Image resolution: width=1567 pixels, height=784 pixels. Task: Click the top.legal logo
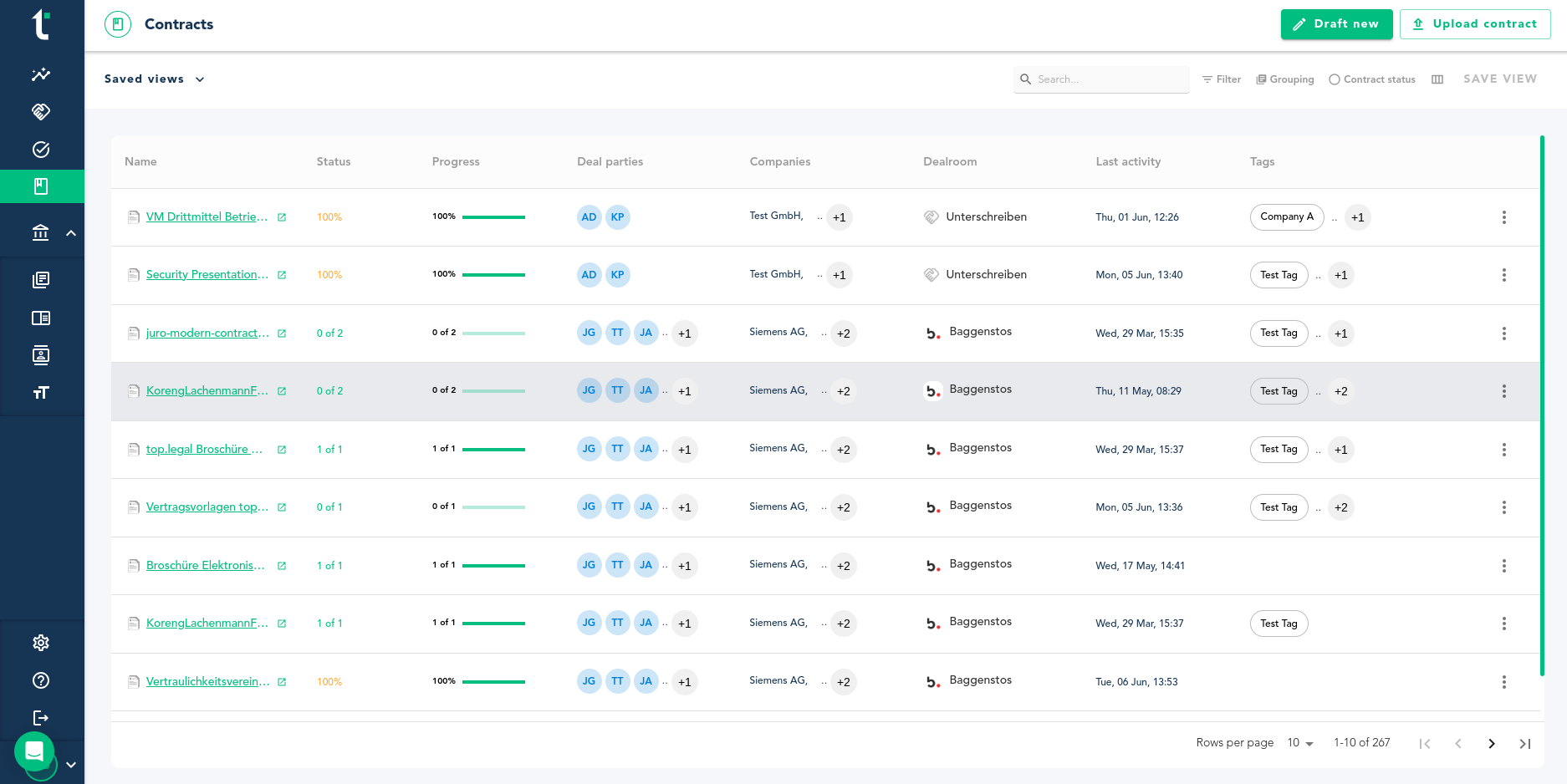tap(41, 24)
